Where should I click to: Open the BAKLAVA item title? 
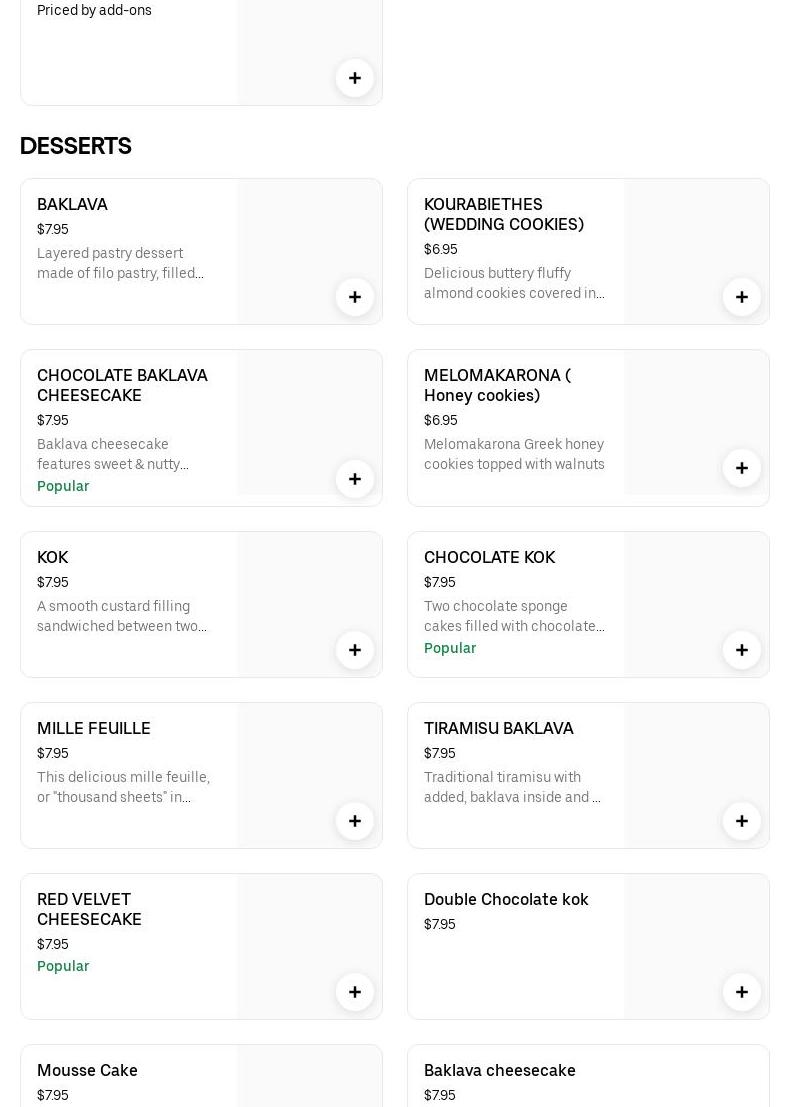coord(72,205)
